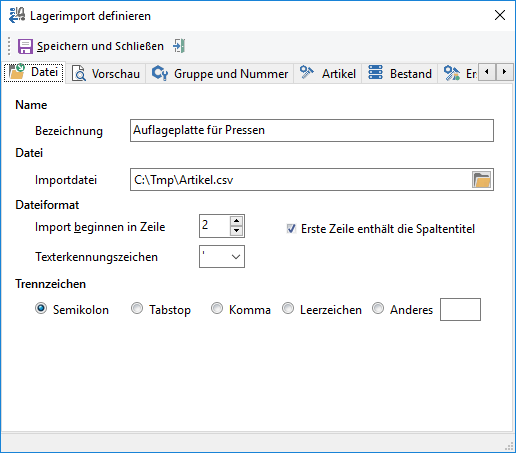Click the Anderes custom separator field
The width and height of the screenshot is (516, 453).
[x=460, y=309]
